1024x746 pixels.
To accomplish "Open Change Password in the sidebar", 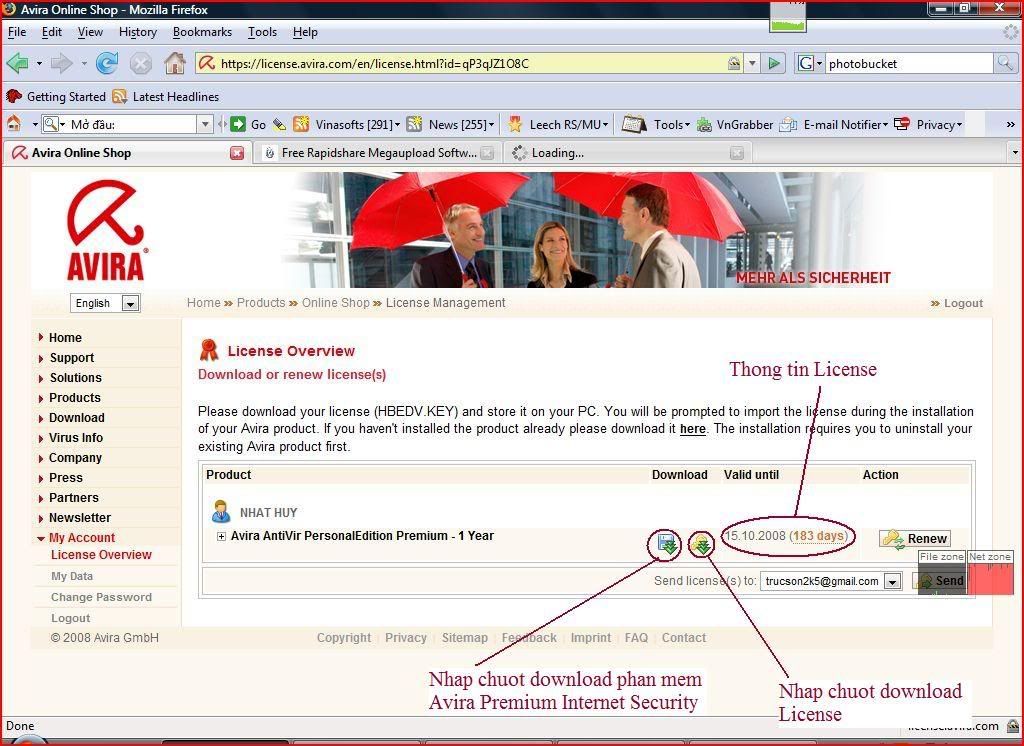I will click(x=101, y=597).
